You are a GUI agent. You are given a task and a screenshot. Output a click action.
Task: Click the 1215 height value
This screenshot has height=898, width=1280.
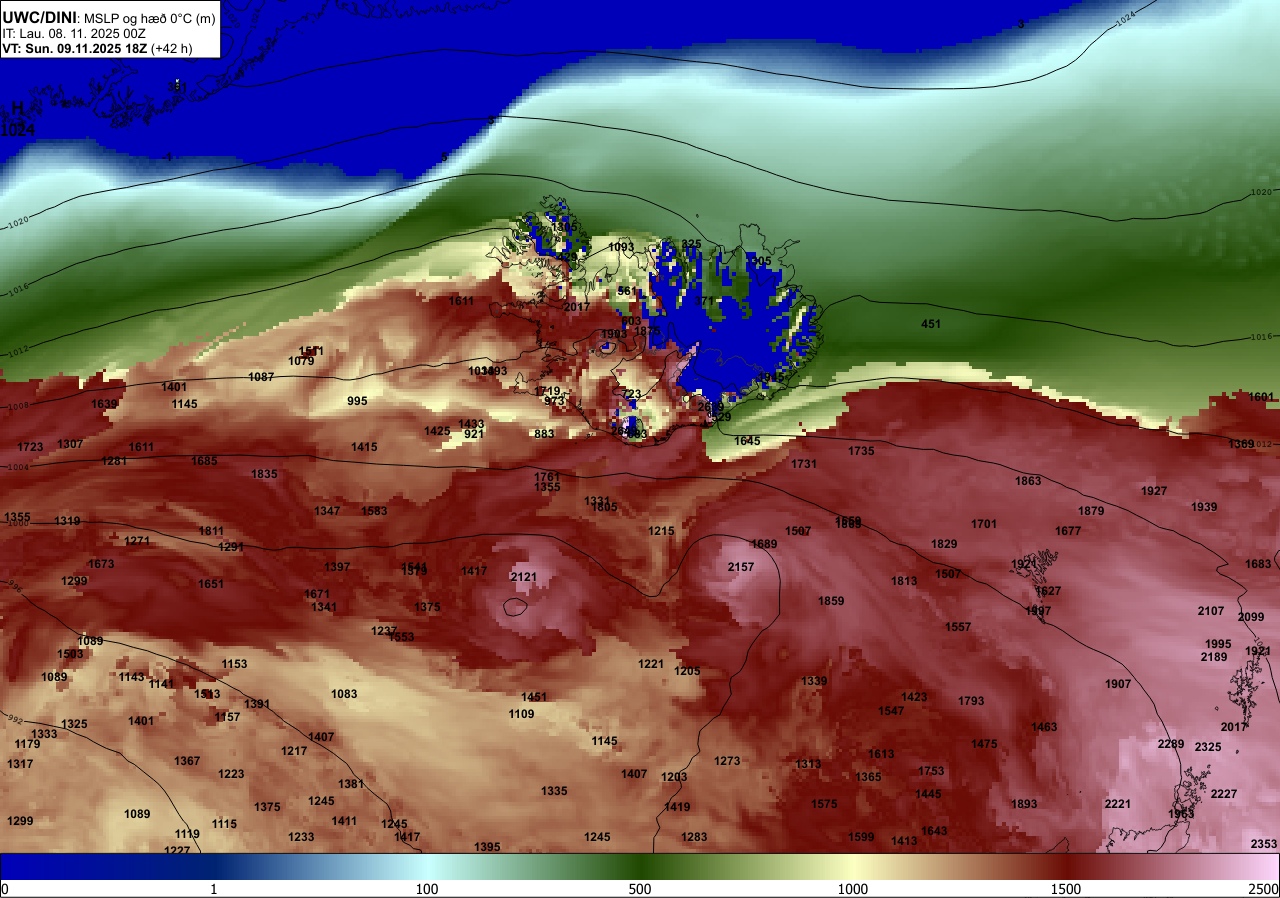coord(661,531)
